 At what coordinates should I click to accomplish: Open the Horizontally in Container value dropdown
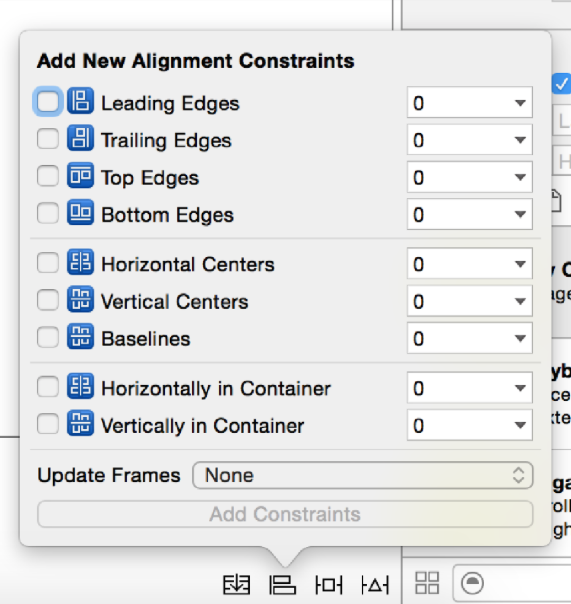pos(470,388)
